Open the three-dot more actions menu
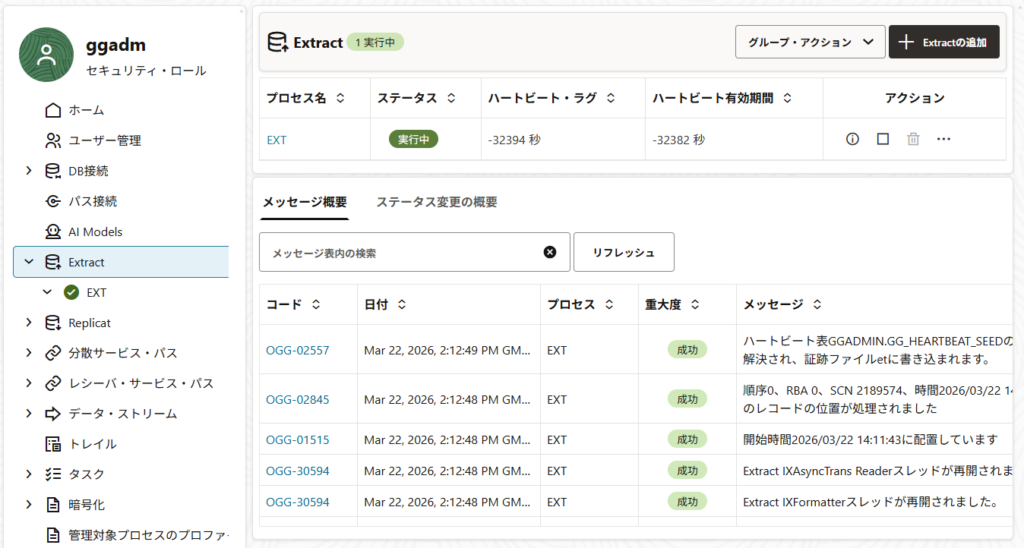 click(x=943, y=140)
